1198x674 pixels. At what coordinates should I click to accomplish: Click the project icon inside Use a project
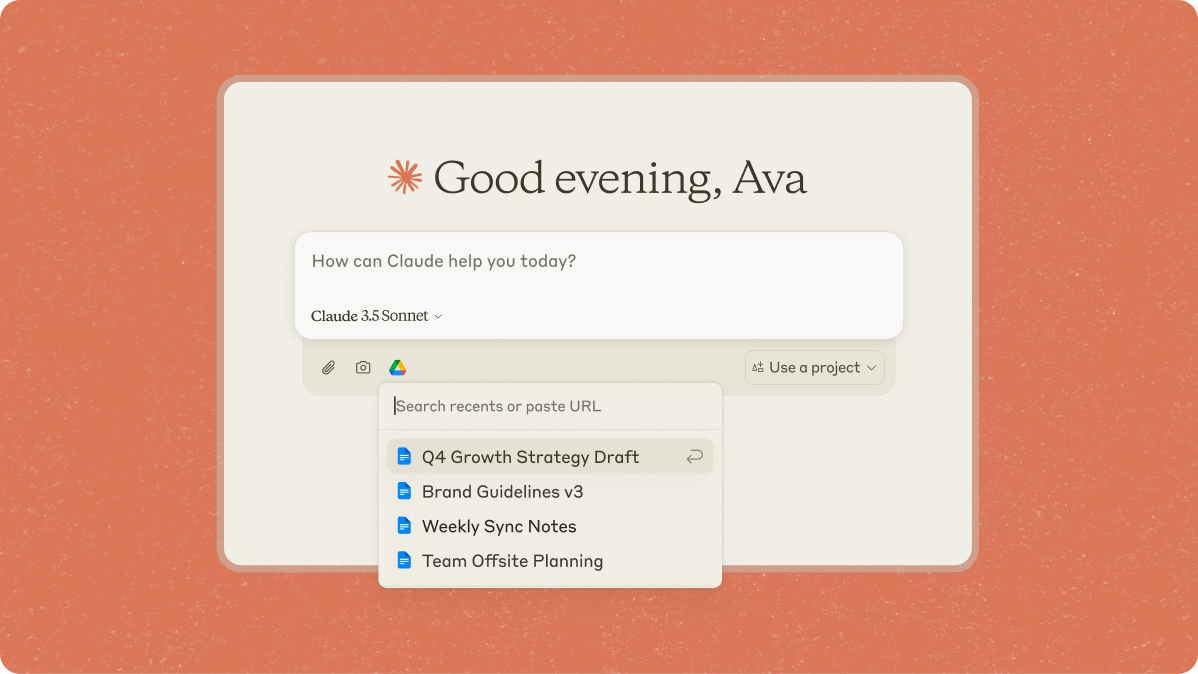pos(758,368)
